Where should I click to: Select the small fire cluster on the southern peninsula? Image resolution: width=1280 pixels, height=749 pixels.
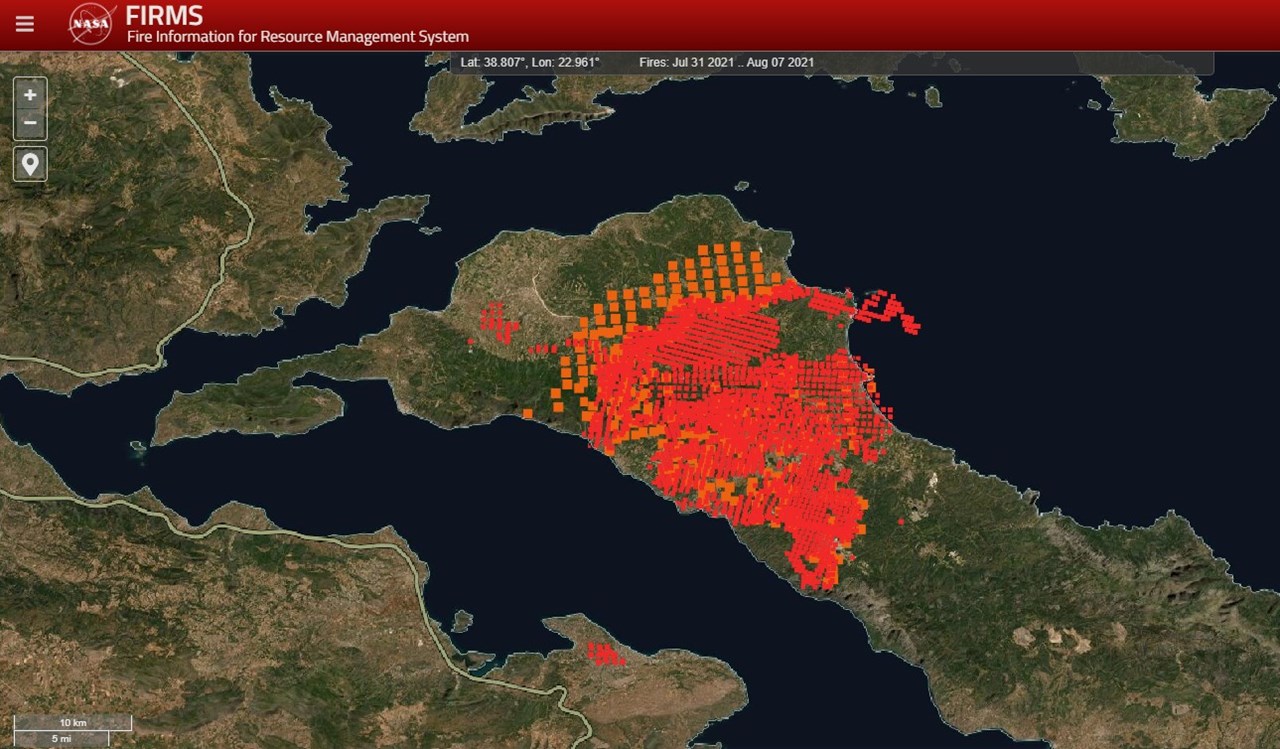(x=604, y=654)
